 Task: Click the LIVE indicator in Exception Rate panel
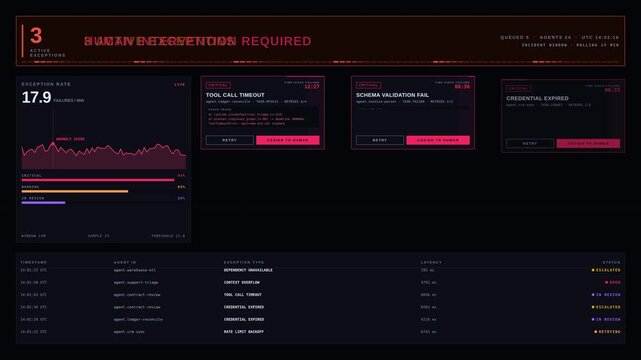[180, 85]
